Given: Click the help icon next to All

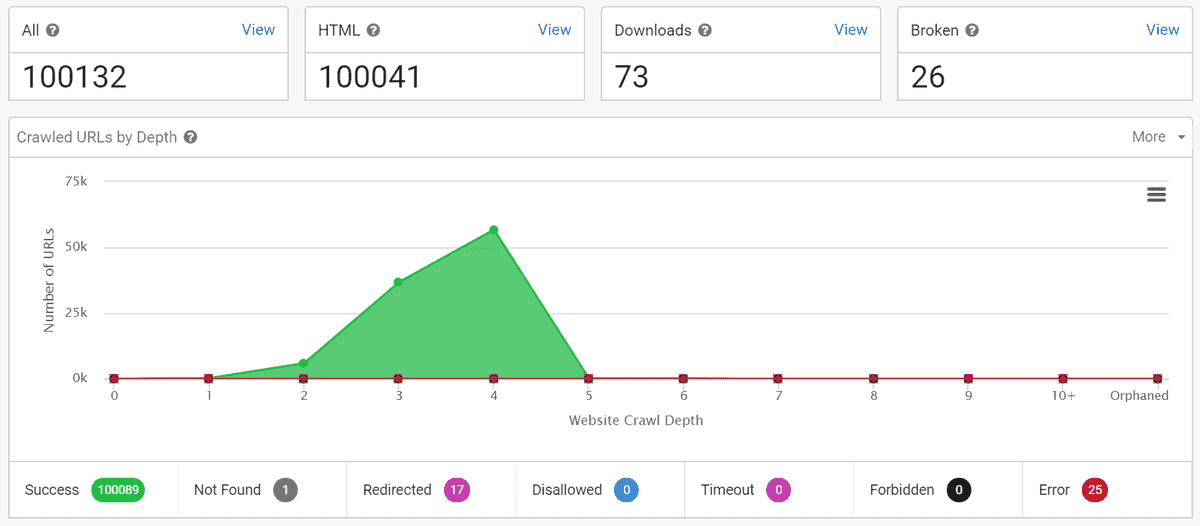Looking at the screenshot, I should click(53, 30).
